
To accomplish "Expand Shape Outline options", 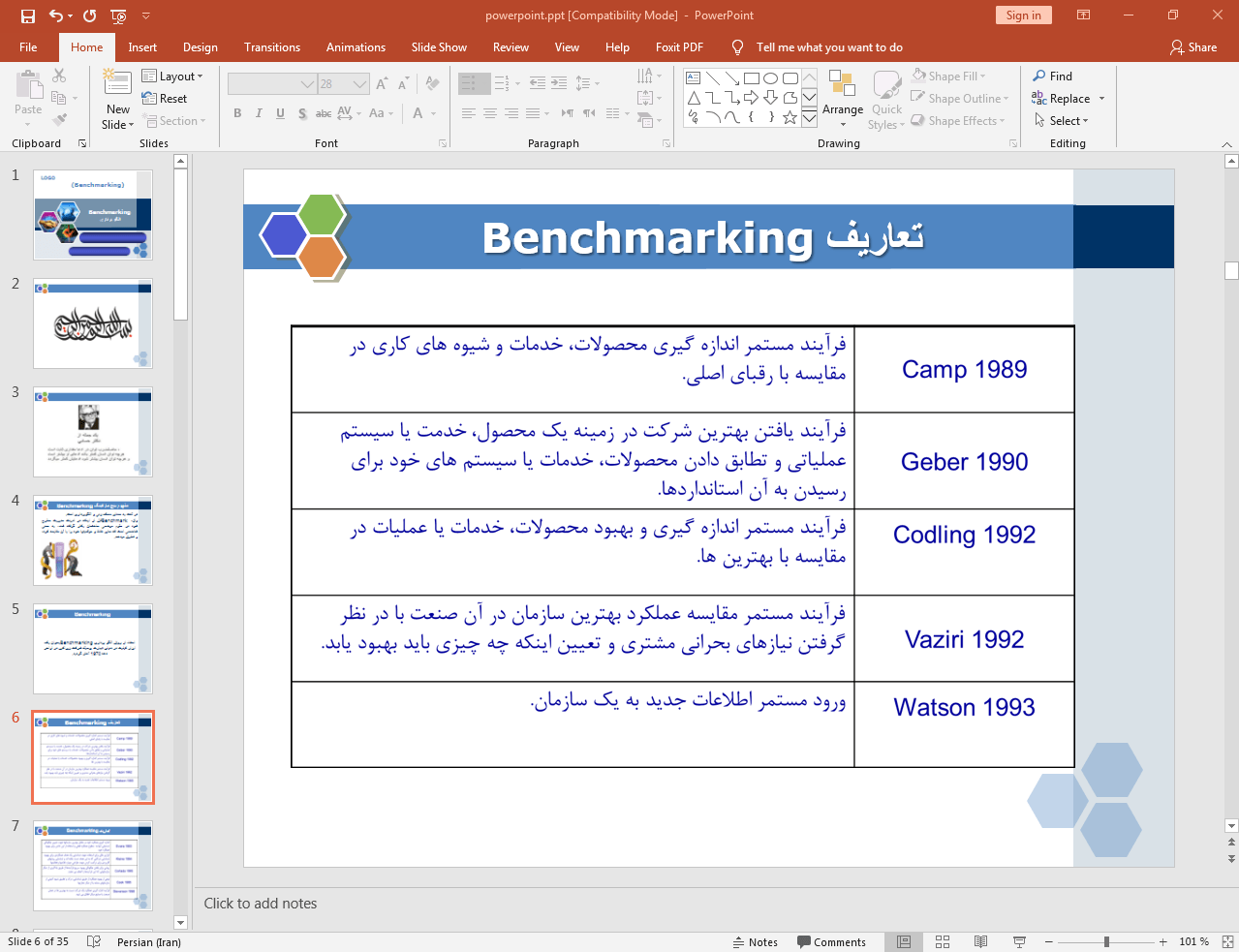I will tap(960, 98).
